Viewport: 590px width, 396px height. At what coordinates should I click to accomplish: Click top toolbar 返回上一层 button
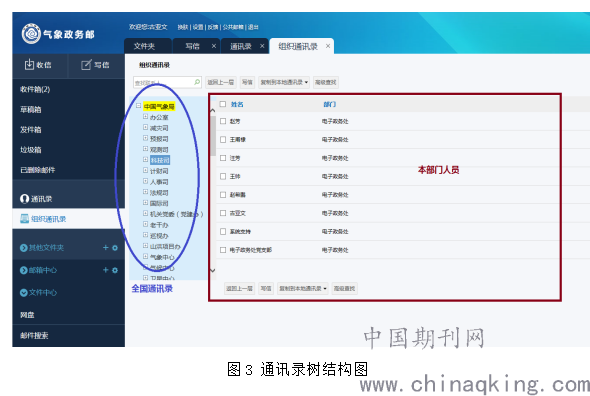point(220,82)
